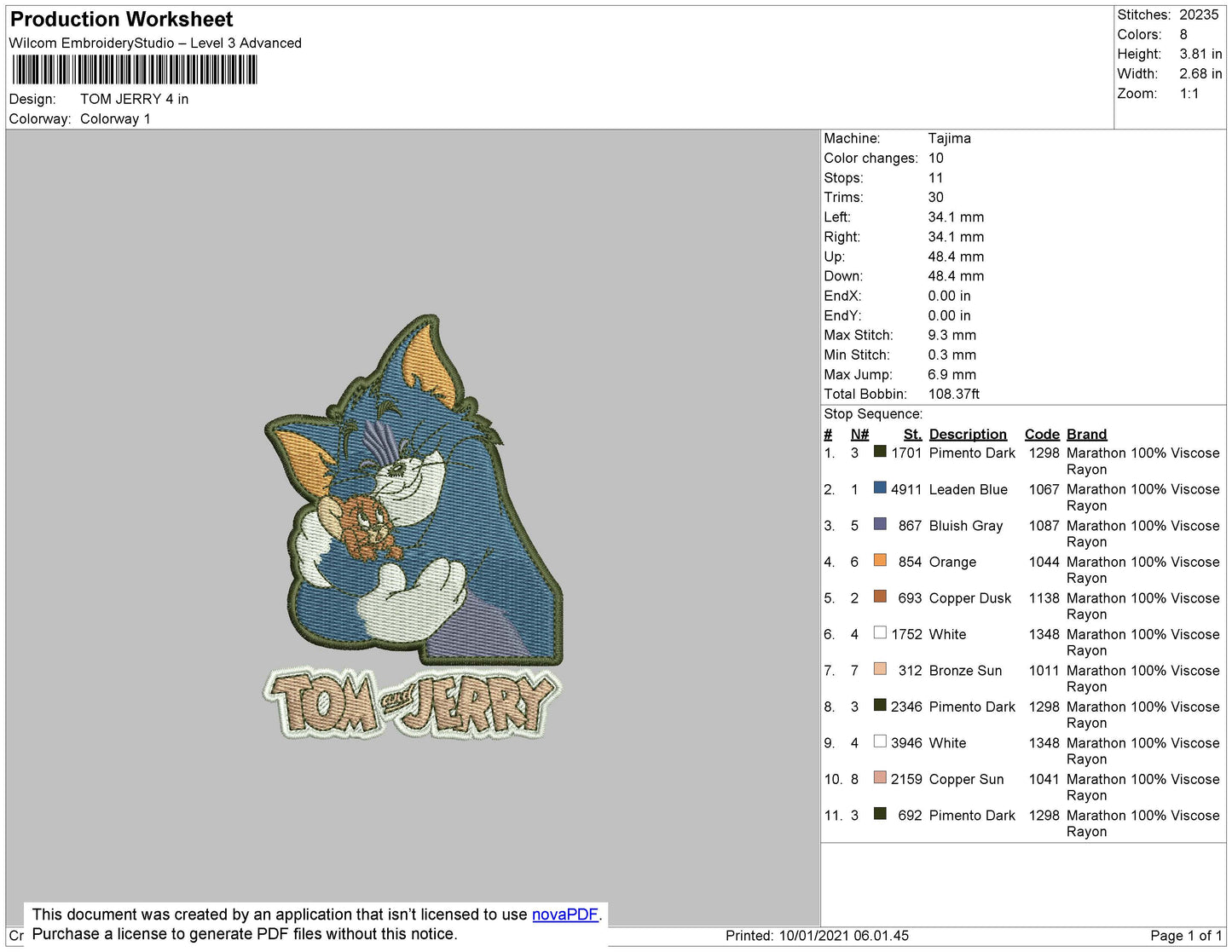The image size is (1232, 952).
Task: Click the Production Worksheet title
Action: point(121,20)
